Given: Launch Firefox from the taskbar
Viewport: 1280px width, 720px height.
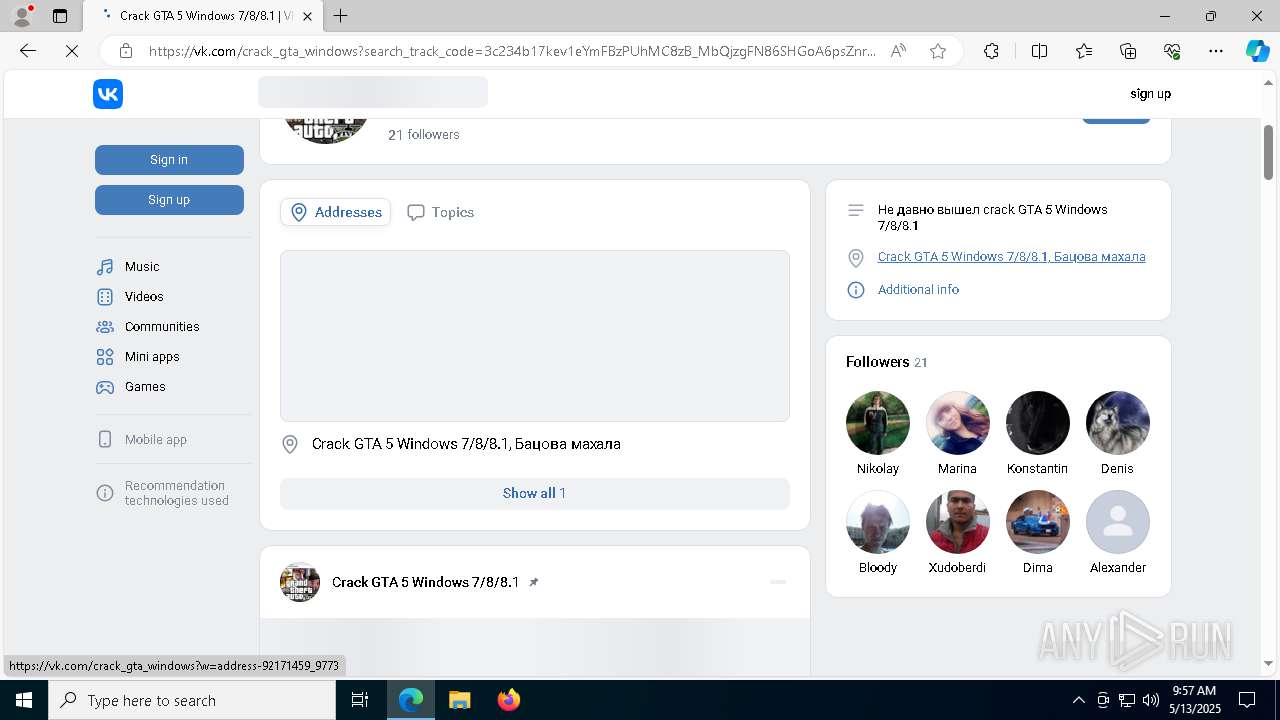Looking at the screenshot, I should coord(508,700).
